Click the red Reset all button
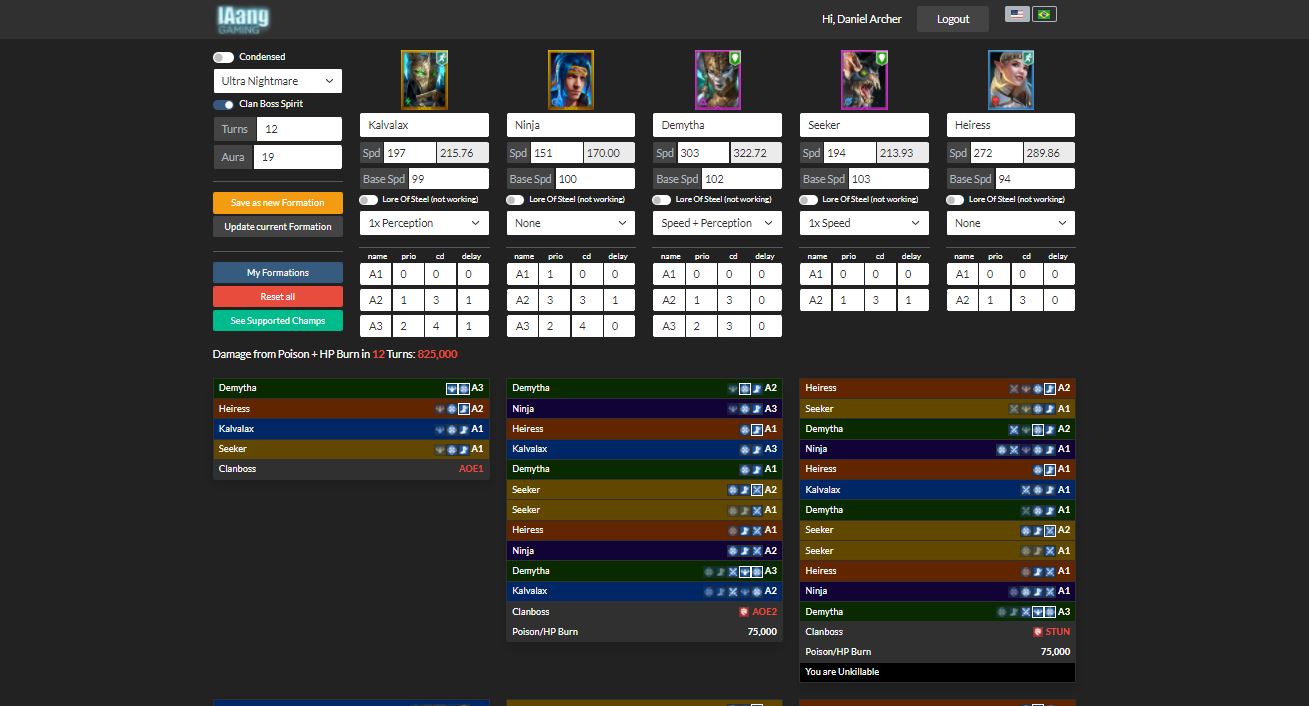 click(x=278, y=297)
